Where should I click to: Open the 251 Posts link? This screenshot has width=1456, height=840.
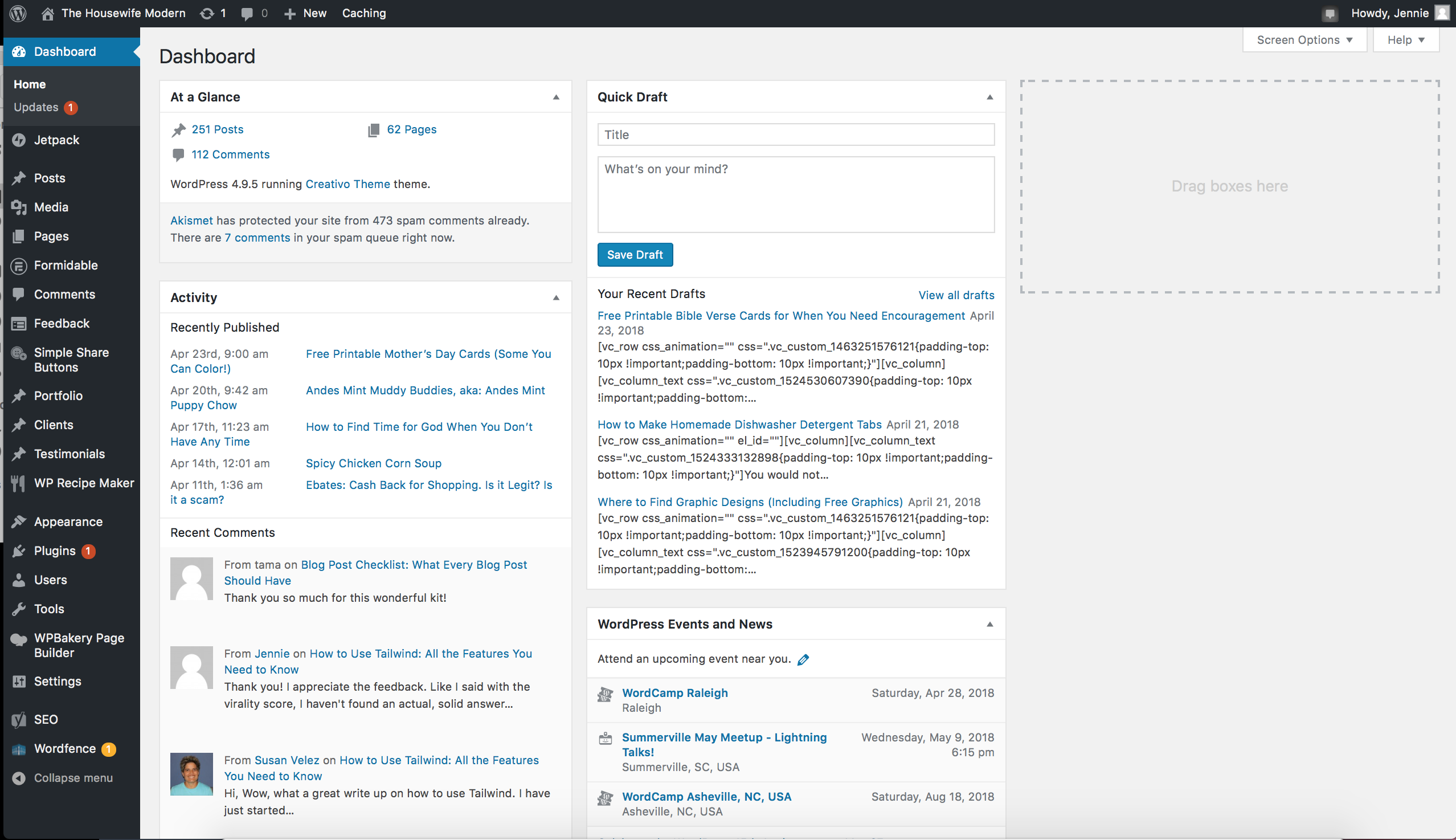coord(218,129)
